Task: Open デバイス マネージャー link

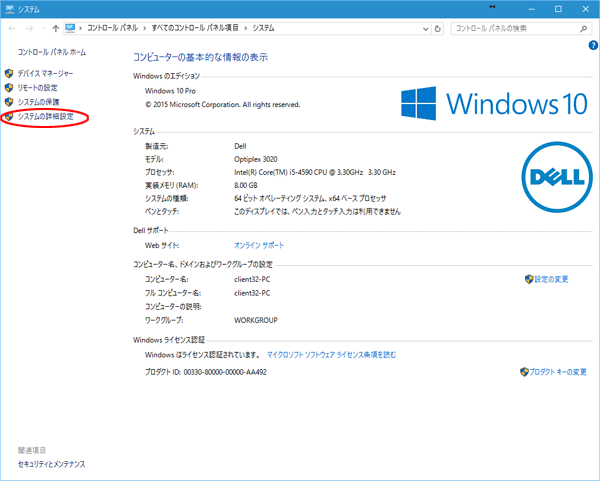Action: (x=45, y=73)
